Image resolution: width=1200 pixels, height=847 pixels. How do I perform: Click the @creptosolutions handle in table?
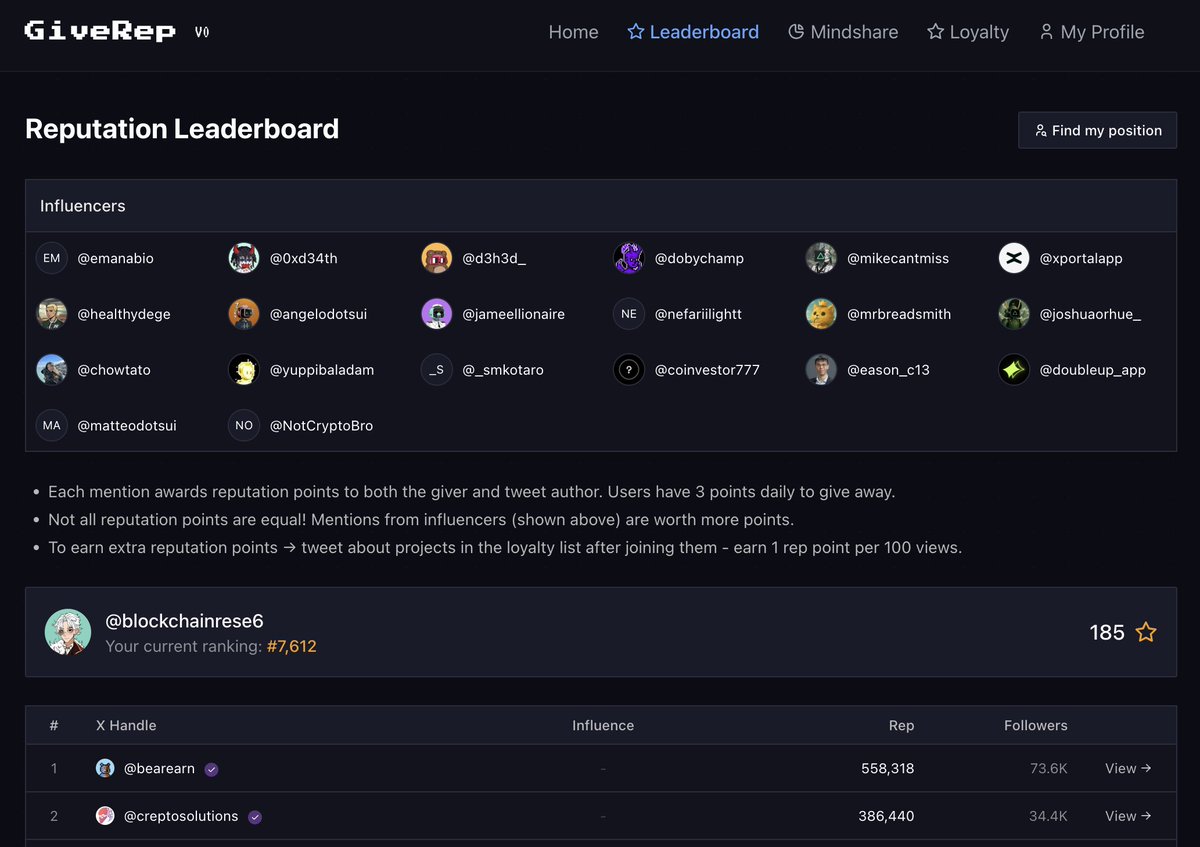181,816
